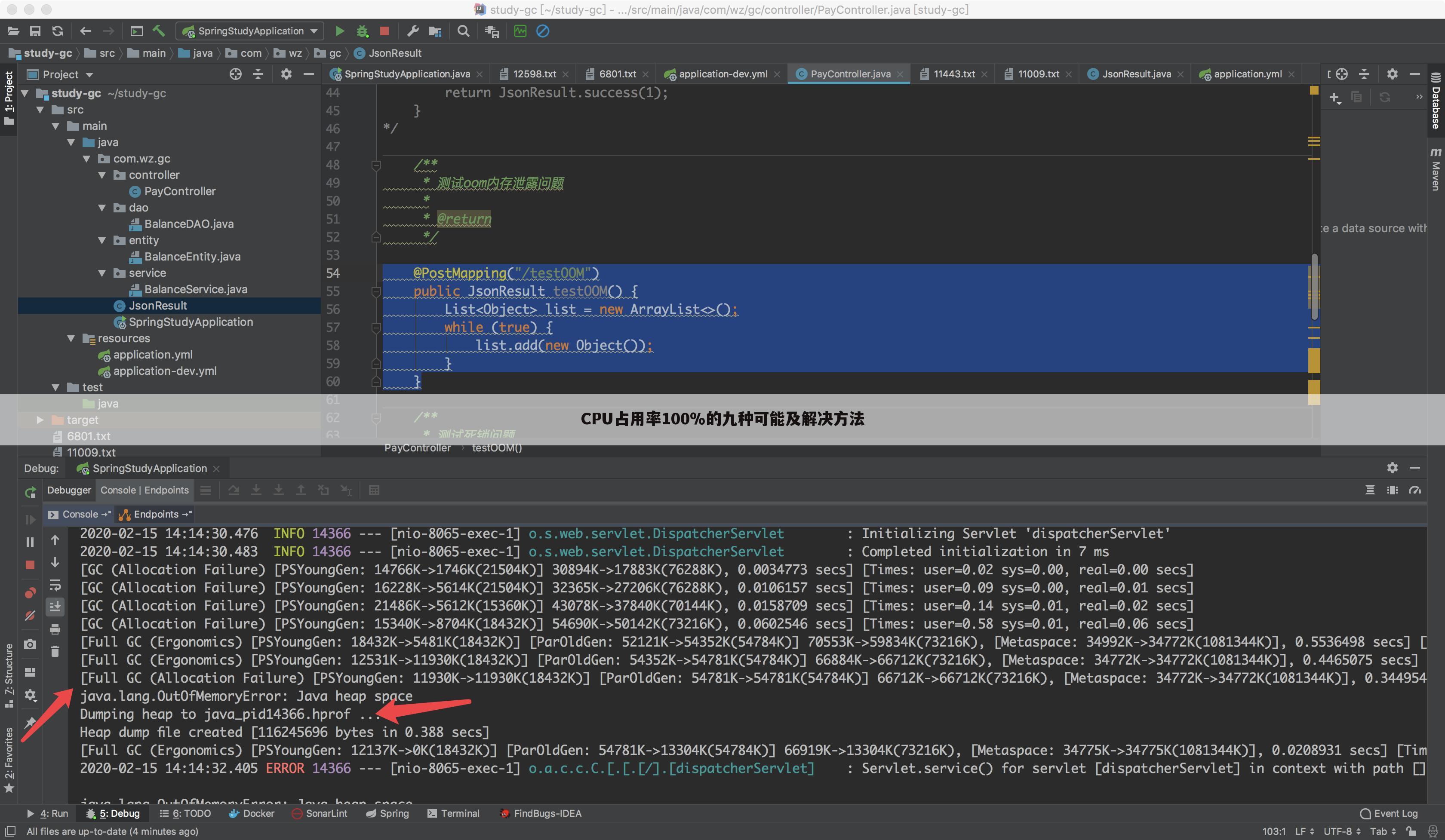The height and width of the screenshot is (840, 1445).
Task: Click the fold marker at line 55
Action: pos(376,291)
